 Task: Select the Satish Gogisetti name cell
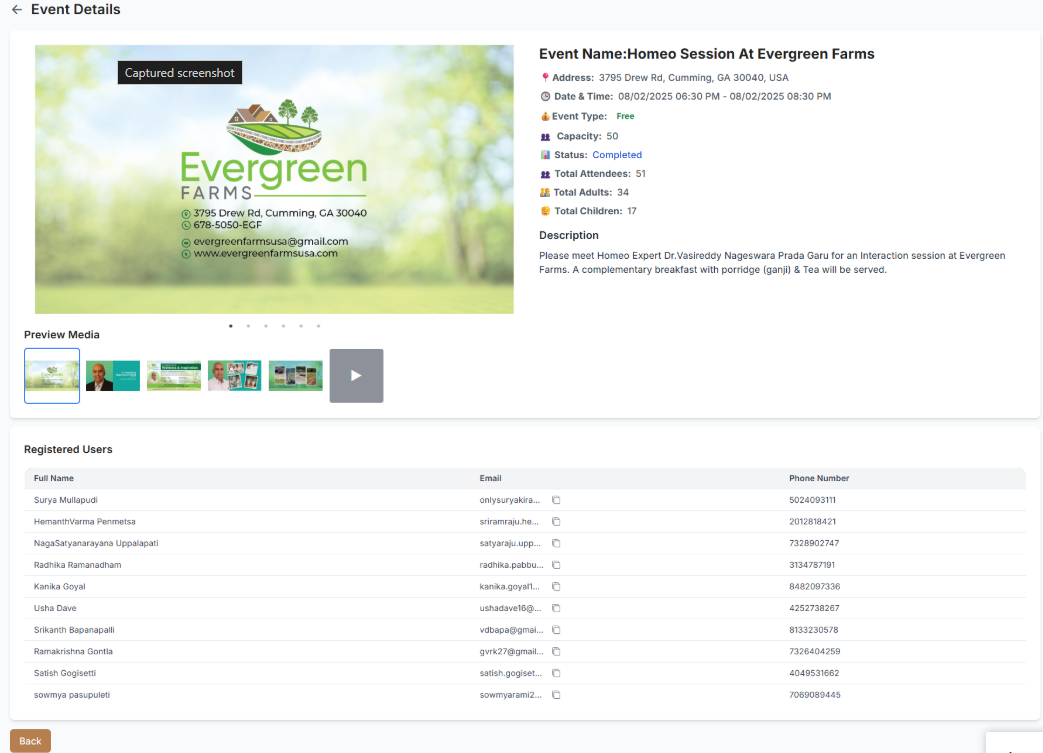point(65,673)
